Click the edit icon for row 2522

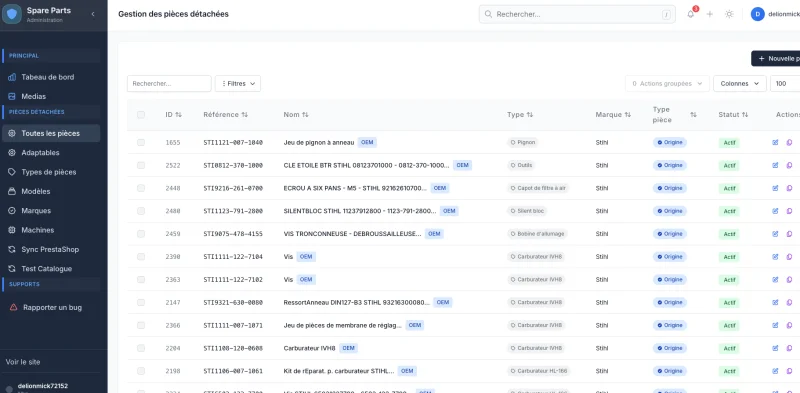(x=775, y=165)
